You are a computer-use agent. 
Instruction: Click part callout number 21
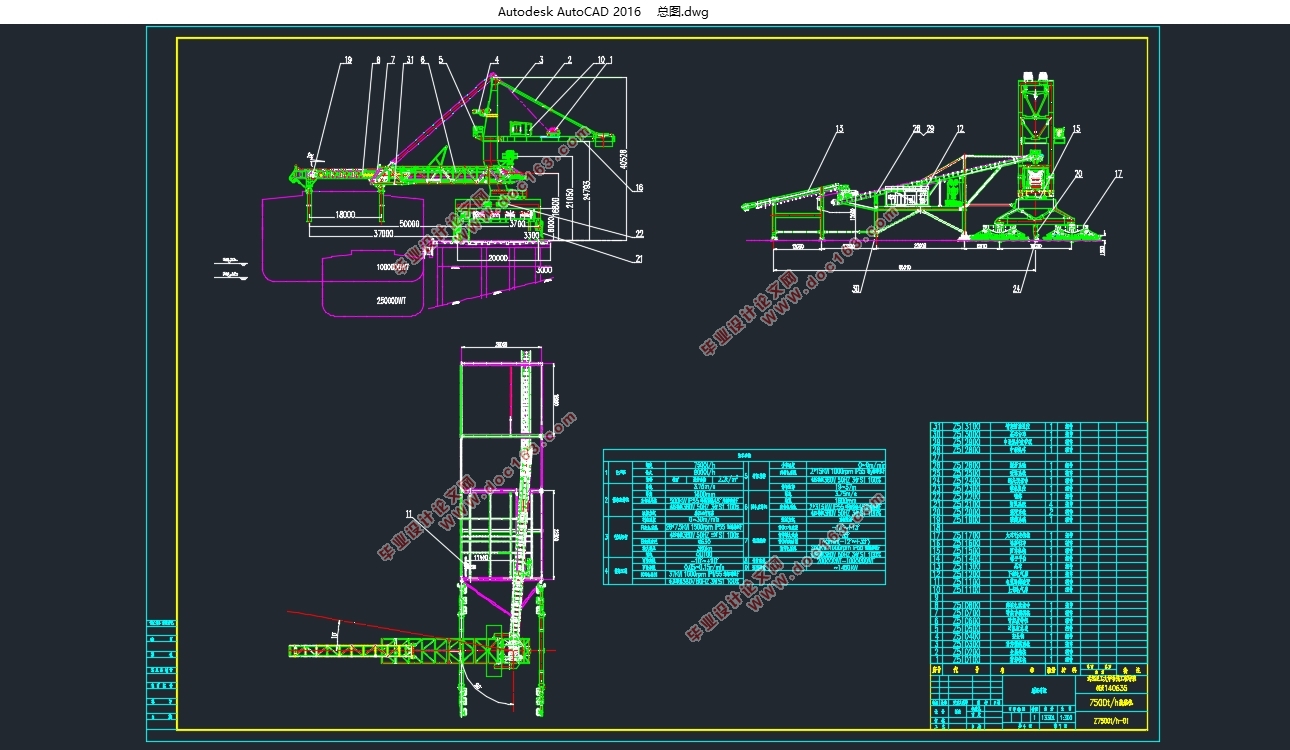coord(638,258)
